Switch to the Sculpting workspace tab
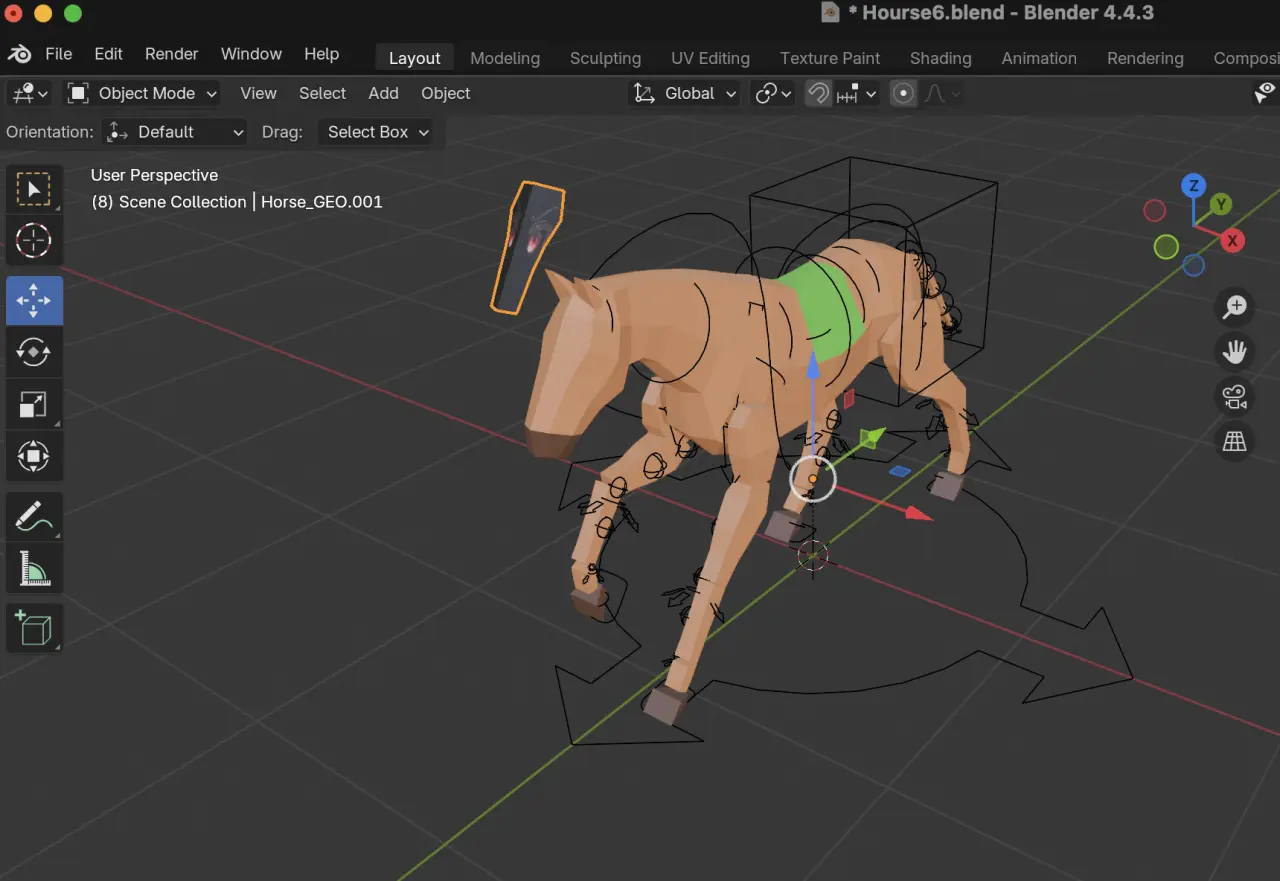The width and height of the screenshot is (1280, 881). point(605,58)
